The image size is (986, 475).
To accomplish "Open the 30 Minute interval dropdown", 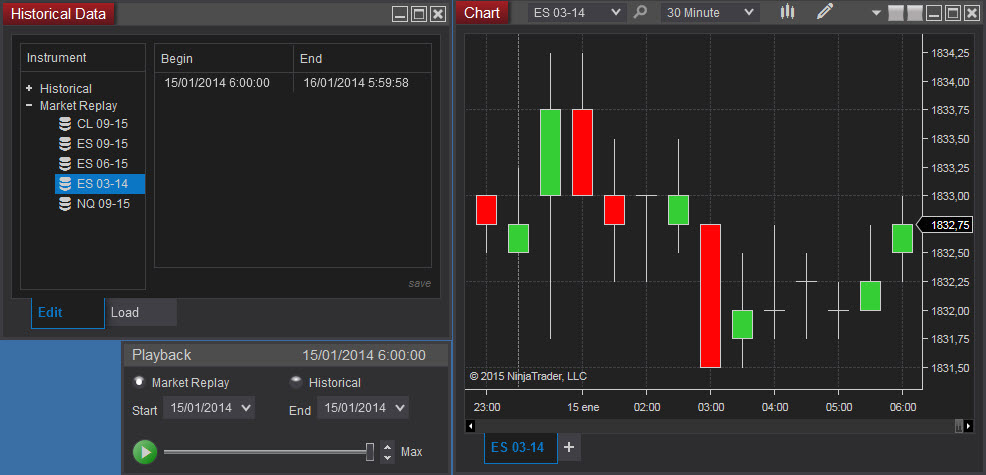I will (710, 12).
